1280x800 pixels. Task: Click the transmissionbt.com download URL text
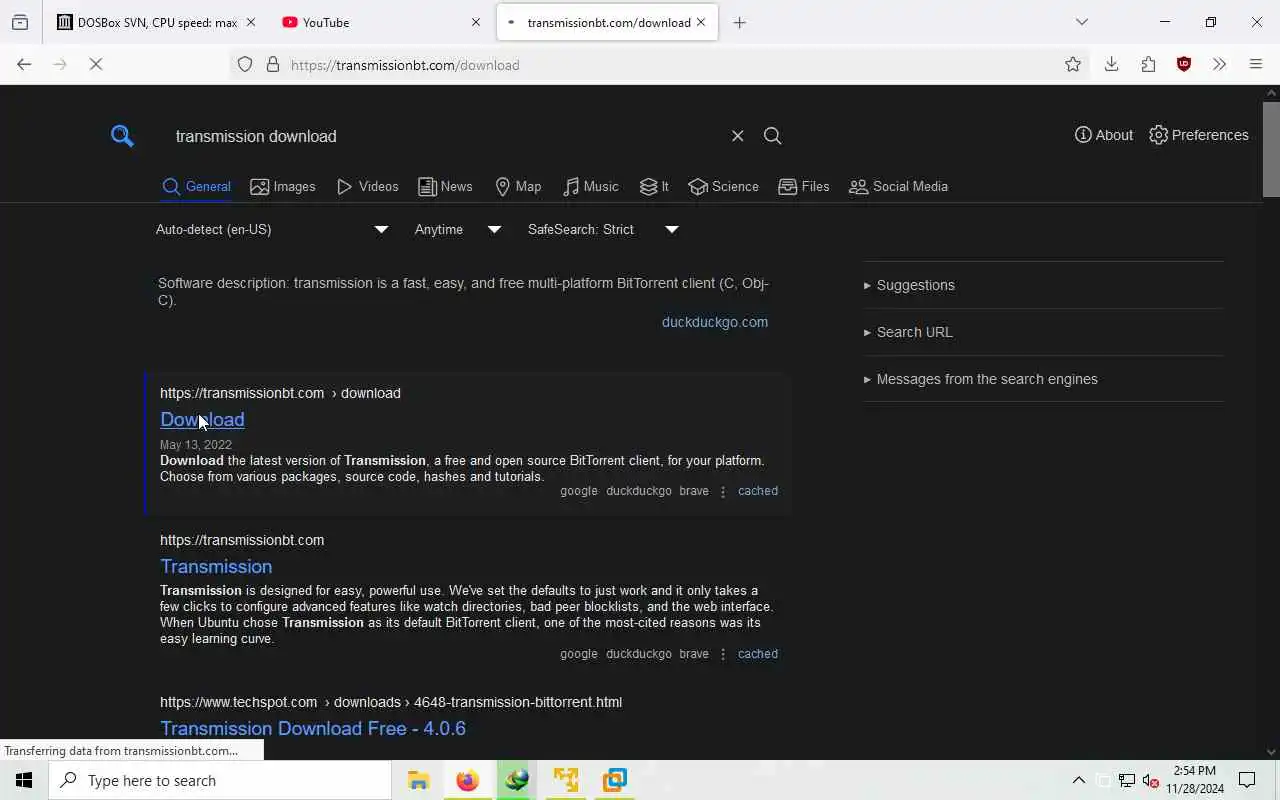[280, 393]
